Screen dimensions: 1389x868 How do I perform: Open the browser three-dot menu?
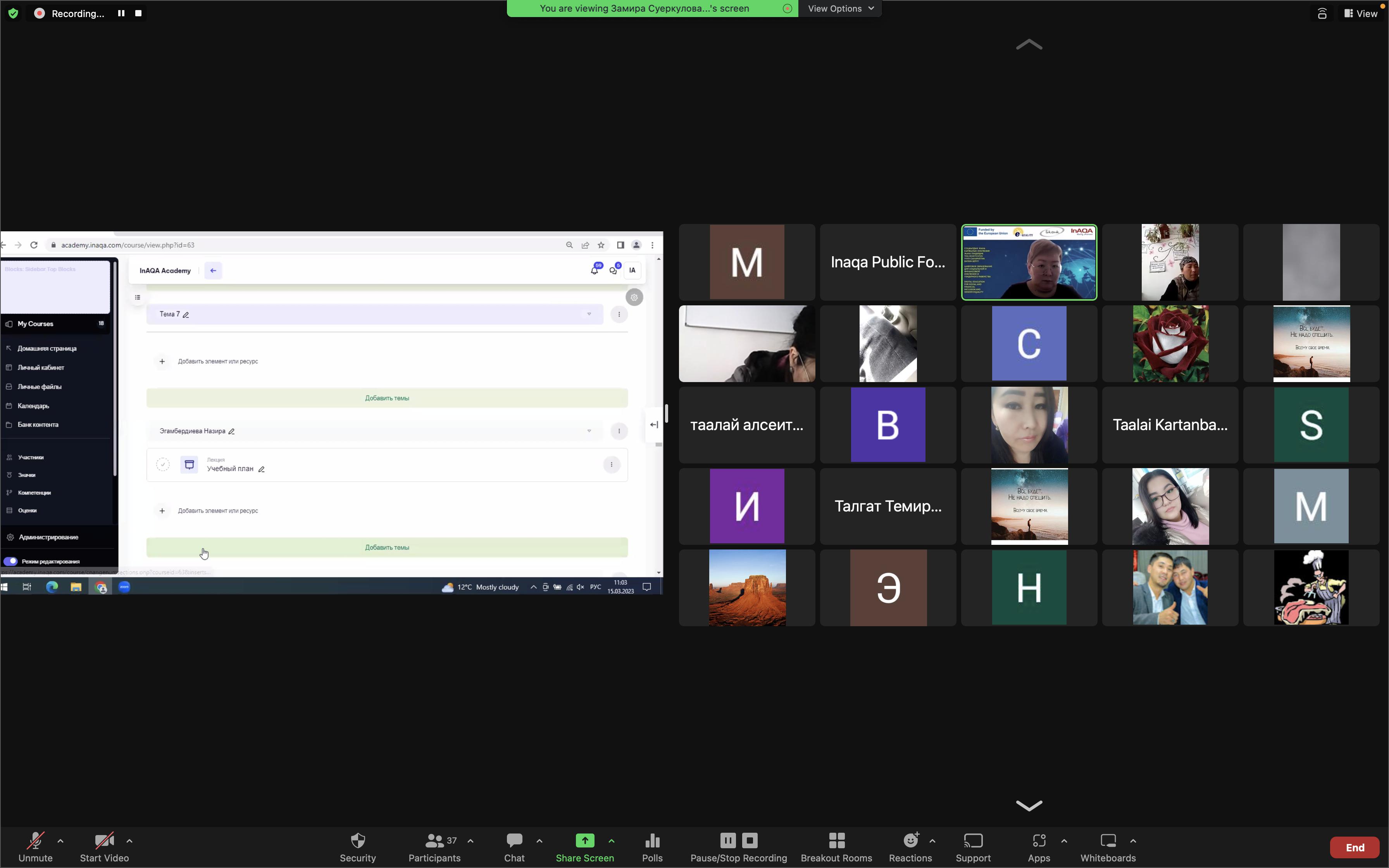tap(652, 245)
